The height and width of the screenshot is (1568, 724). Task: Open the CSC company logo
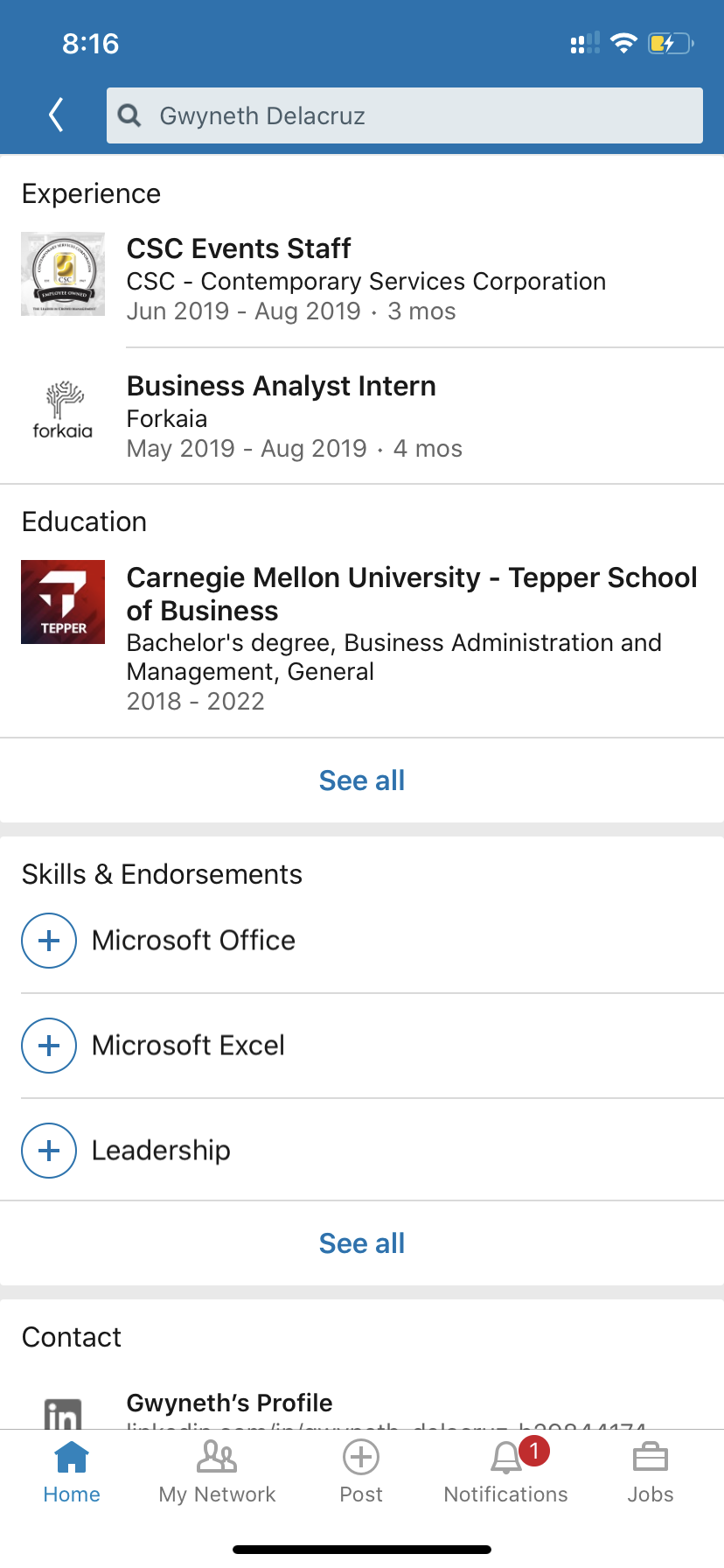[63, 274]
